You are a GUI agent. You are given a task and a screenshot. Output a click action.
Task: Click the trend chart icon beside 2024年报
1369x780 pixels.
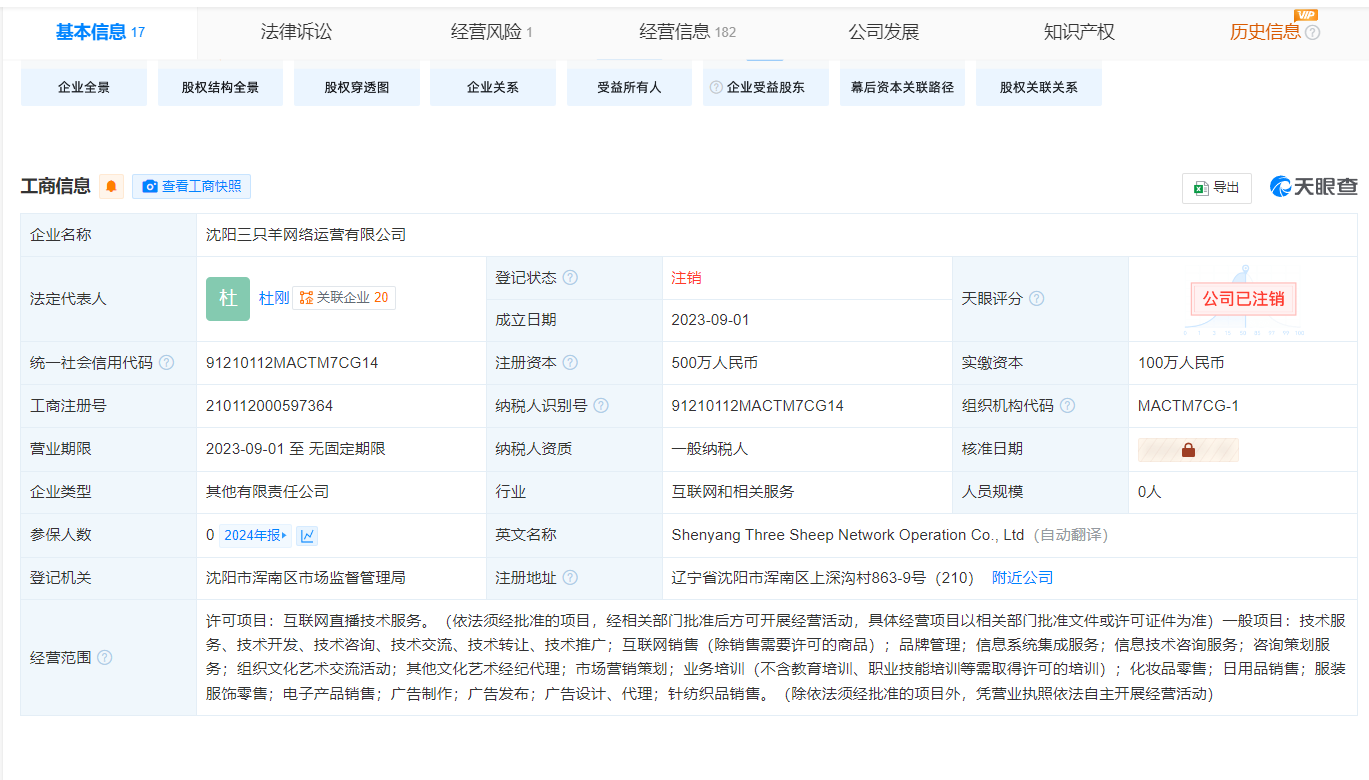pos(308,536)
